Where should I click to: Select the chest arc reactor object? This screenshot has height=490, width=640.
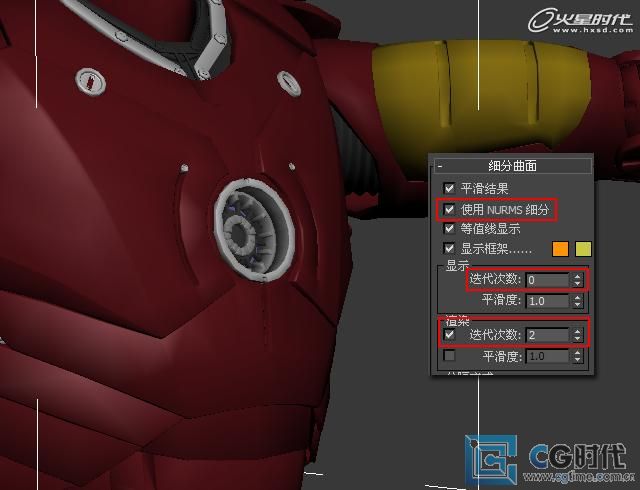254,229
